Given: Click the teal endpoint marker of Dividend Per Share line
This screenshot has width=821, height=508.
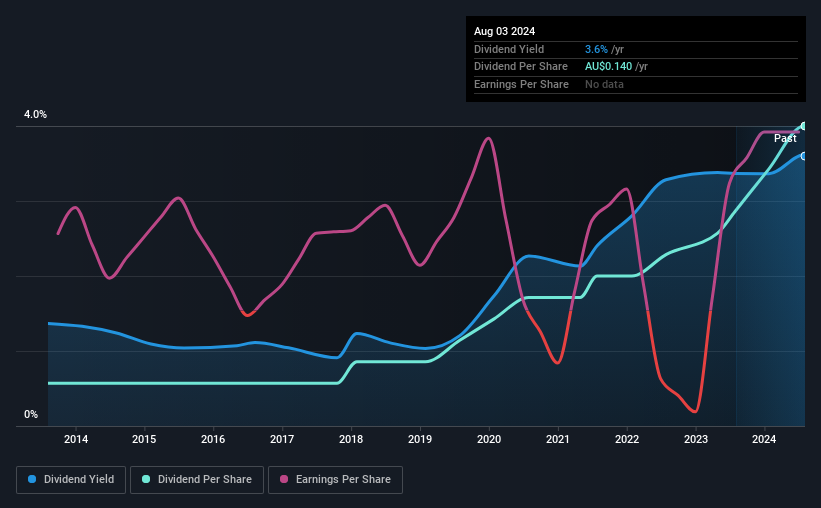Looking at the screenshot, I should [x=803, y=126].
